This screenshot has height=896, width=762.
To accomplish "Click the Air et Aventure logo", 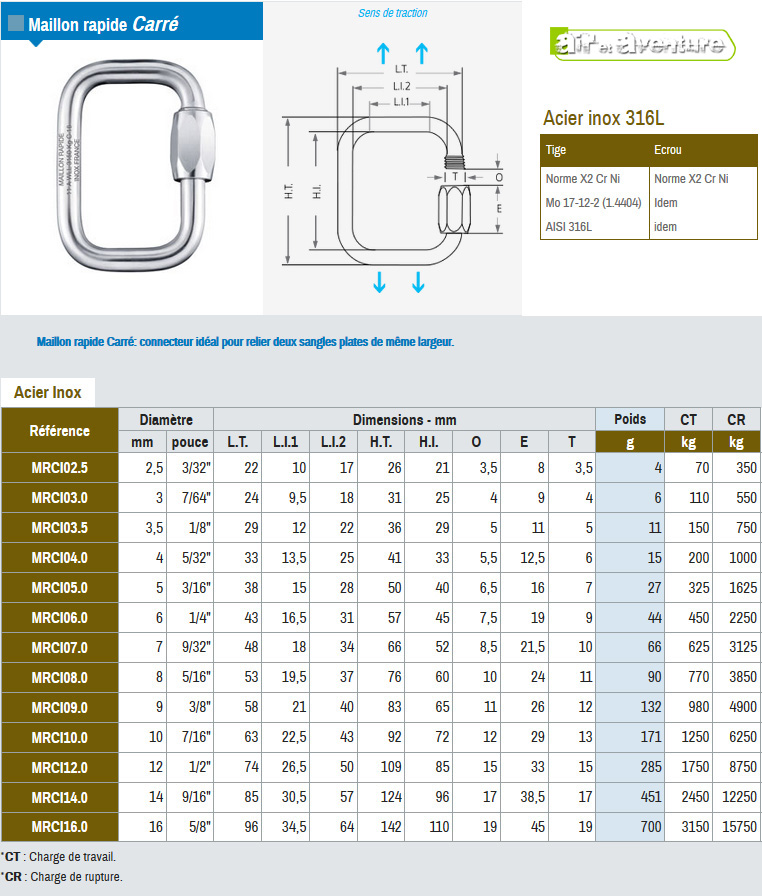I will click(x=643, y=44).
